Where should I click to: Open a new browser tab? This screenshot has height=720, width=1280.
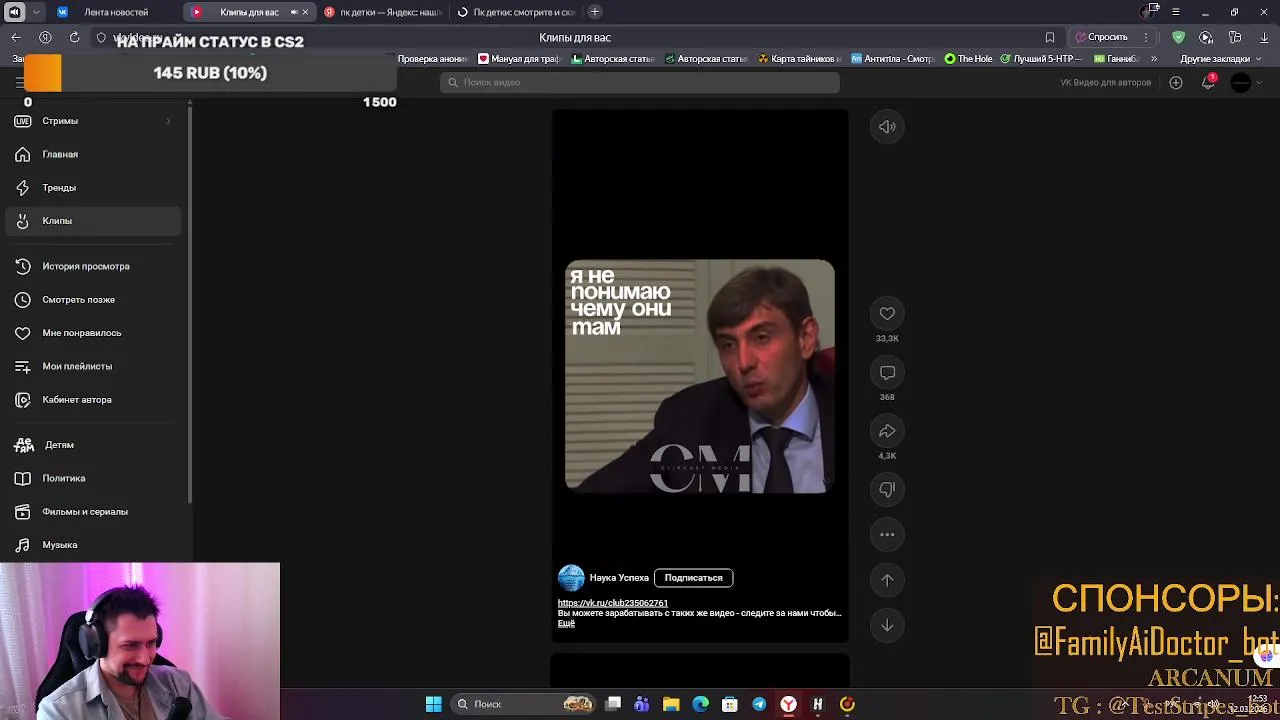(595, 12)
